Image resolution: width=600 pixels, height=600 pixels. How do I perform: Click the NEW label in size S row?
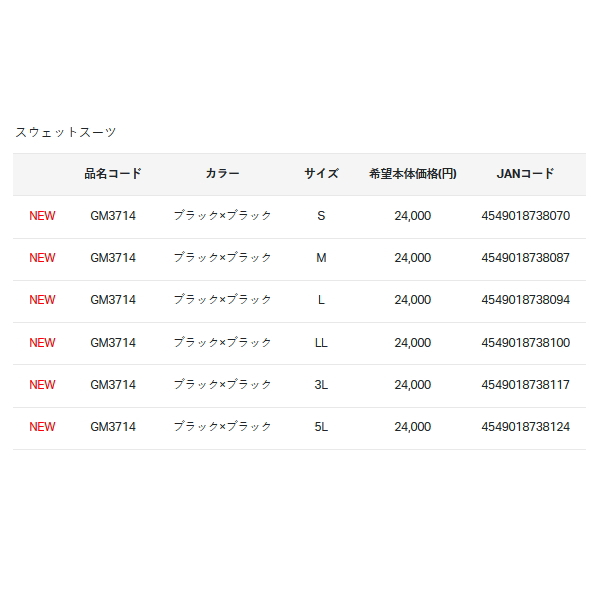42,216
